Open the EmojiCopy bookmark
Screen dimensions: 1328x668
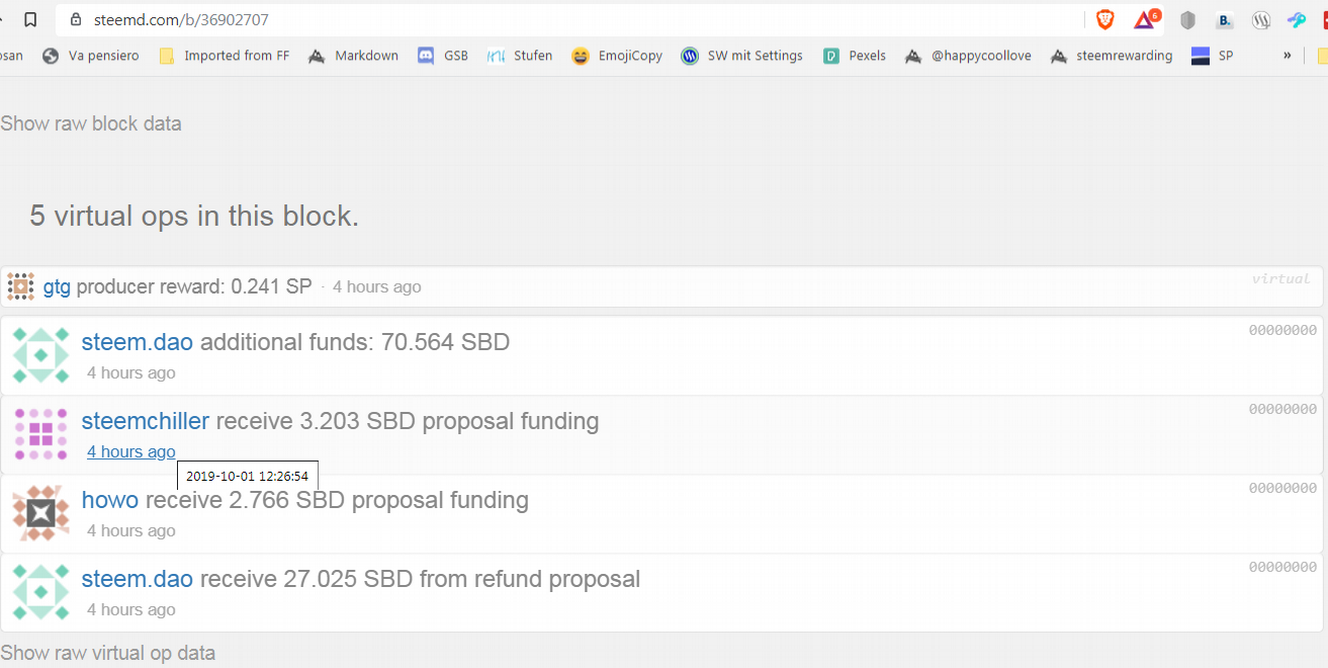tap(618, 56)
